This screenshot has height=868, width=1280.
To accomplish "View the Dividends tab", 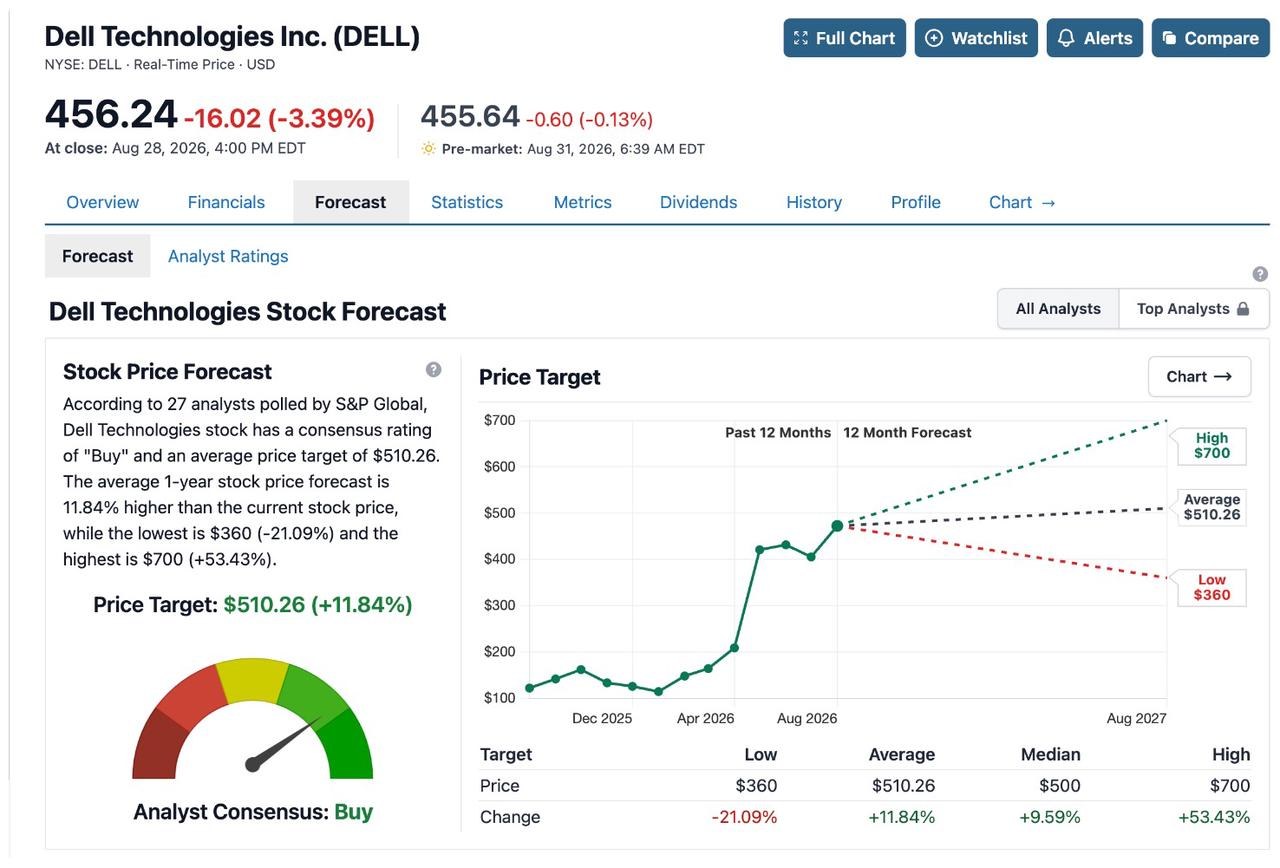I will [699, 202].
